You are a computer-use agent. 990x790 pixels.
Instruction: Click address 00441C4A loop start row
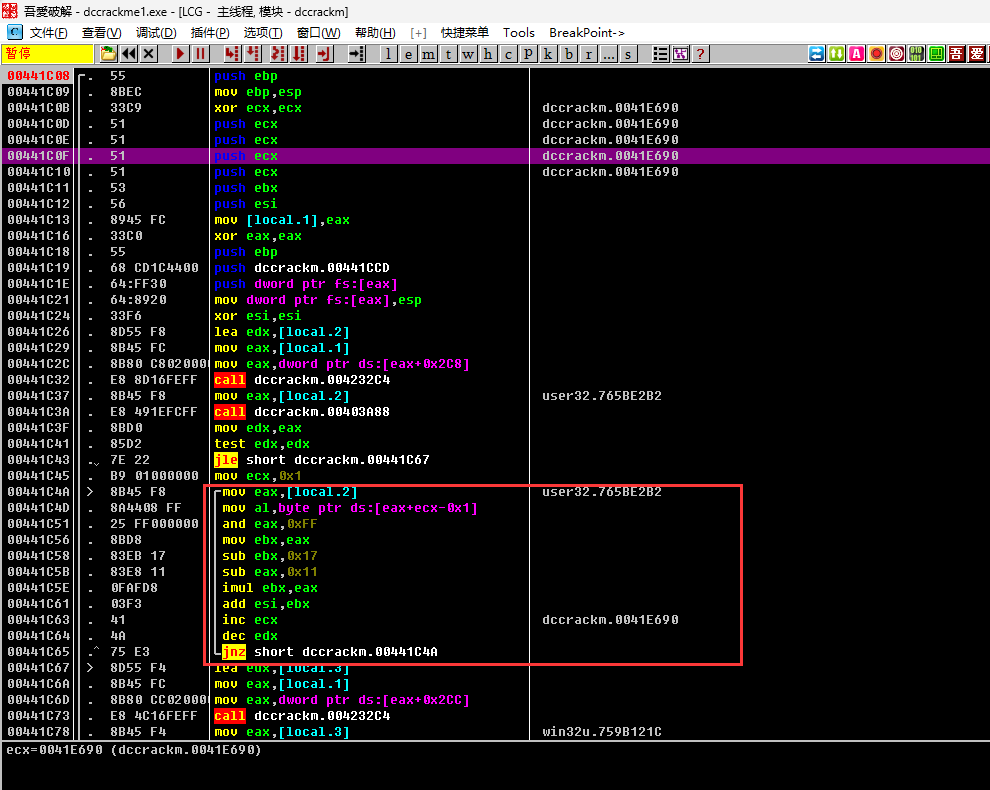(x=39, y=492)
